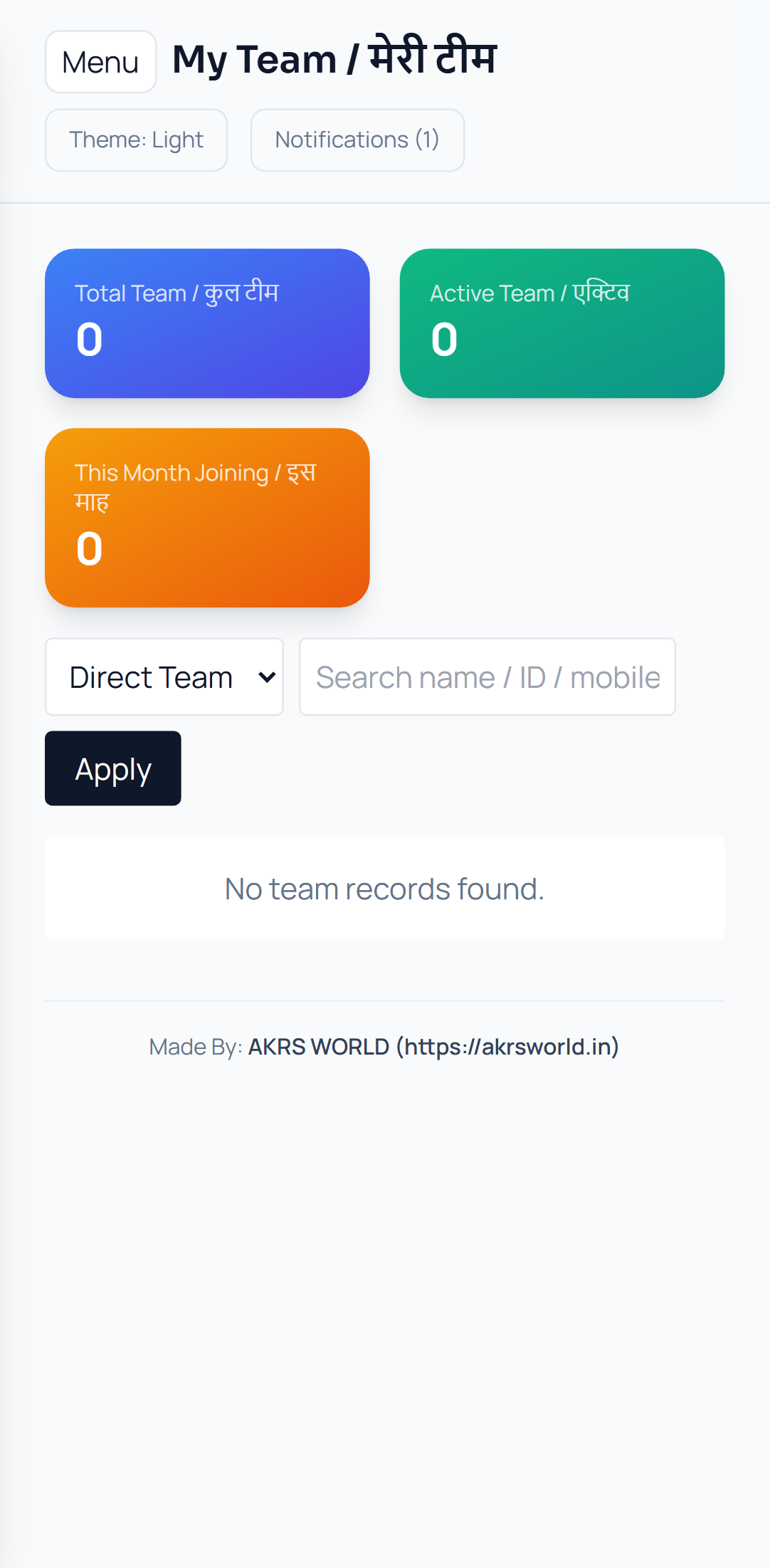The image size is (770, 1568).
Task: Focus the Search name / ID / mobile field
Action: (487, 677)
